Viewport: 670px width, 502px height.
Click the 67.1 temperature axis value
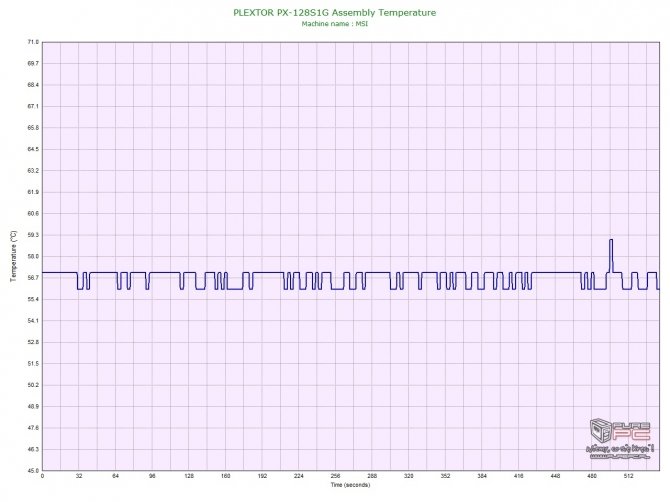[x=33, y=106]
